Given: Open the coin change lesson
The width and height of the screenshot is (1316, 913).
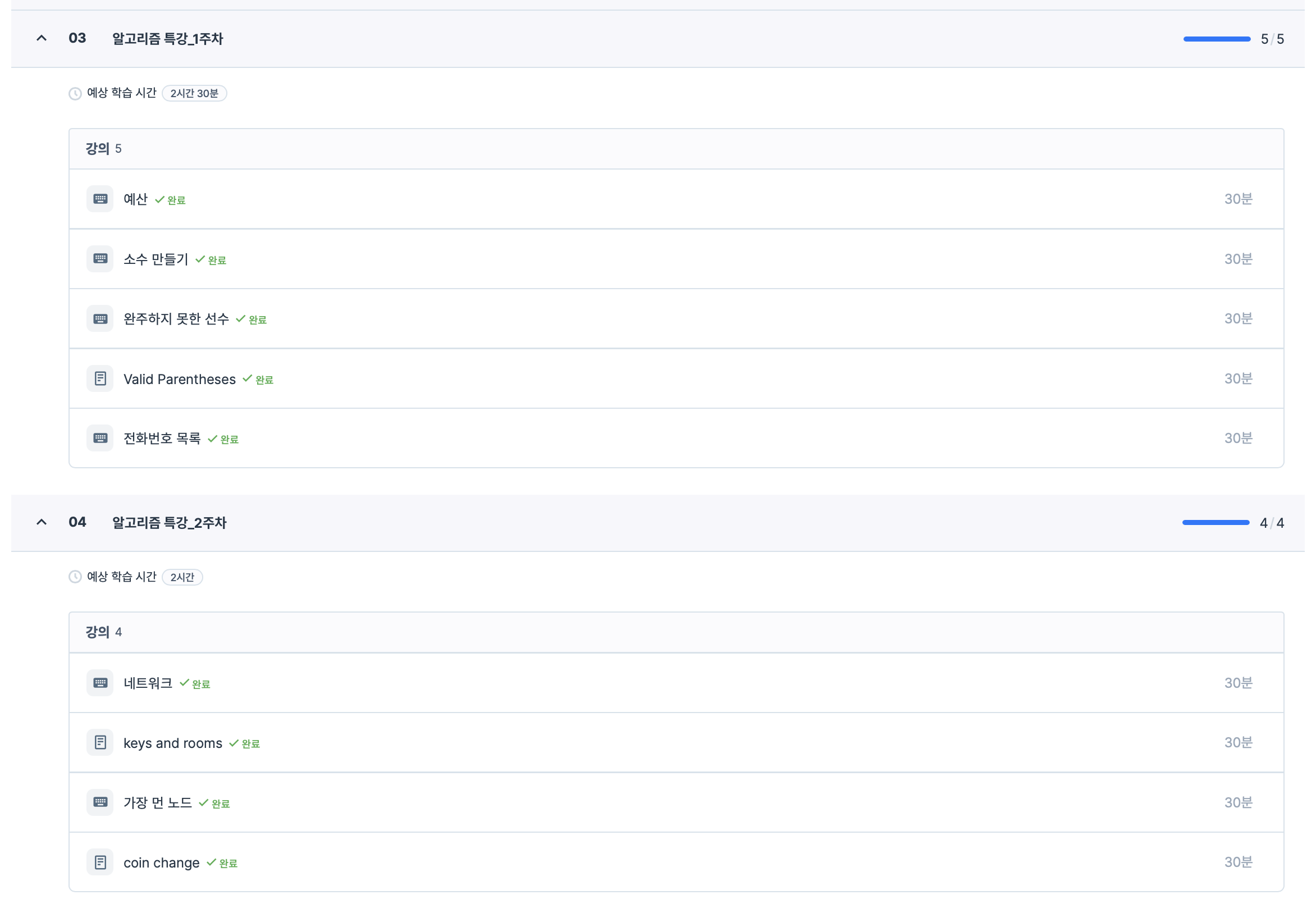Looking at the screenshot, I should point(161,862).
